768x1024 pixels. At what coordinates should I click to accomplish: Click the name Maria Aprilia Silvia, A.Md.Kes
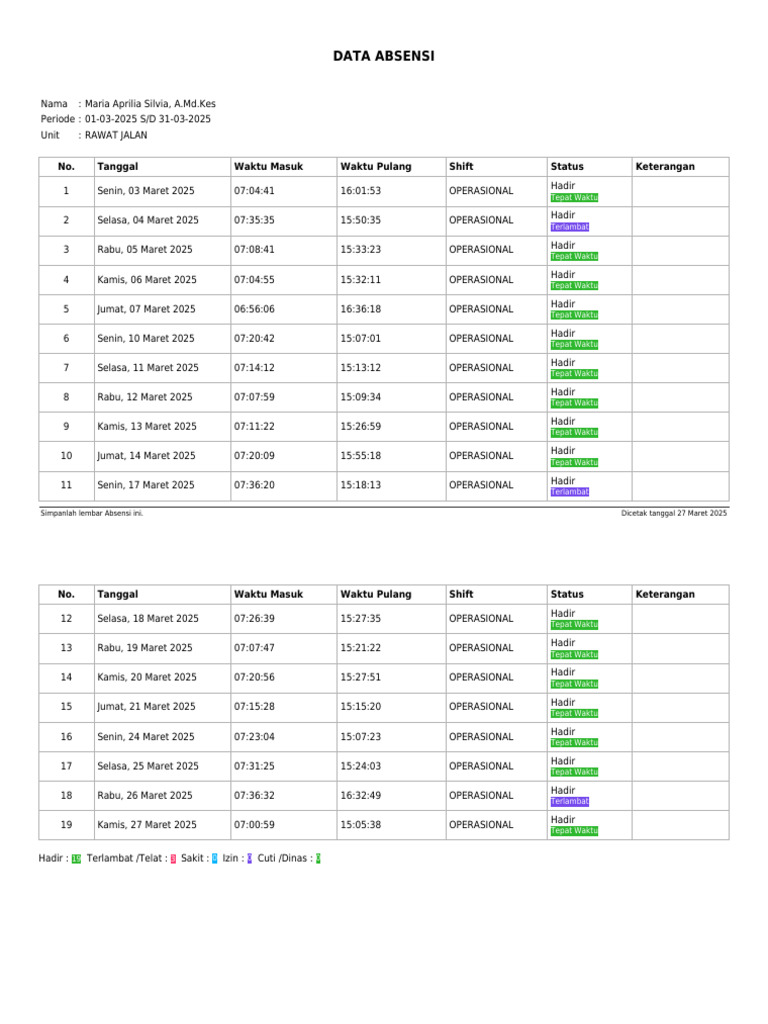coord(150,104)
